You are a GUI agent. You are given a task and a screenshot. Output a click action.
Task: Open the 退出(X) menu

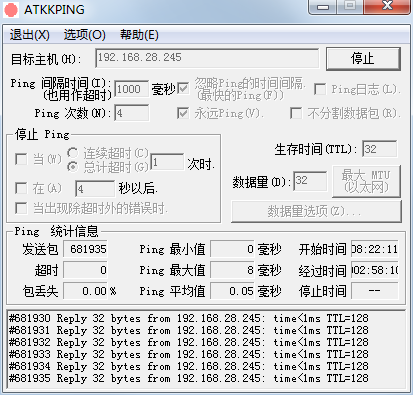pyautogui.click(x=30, y=35)
